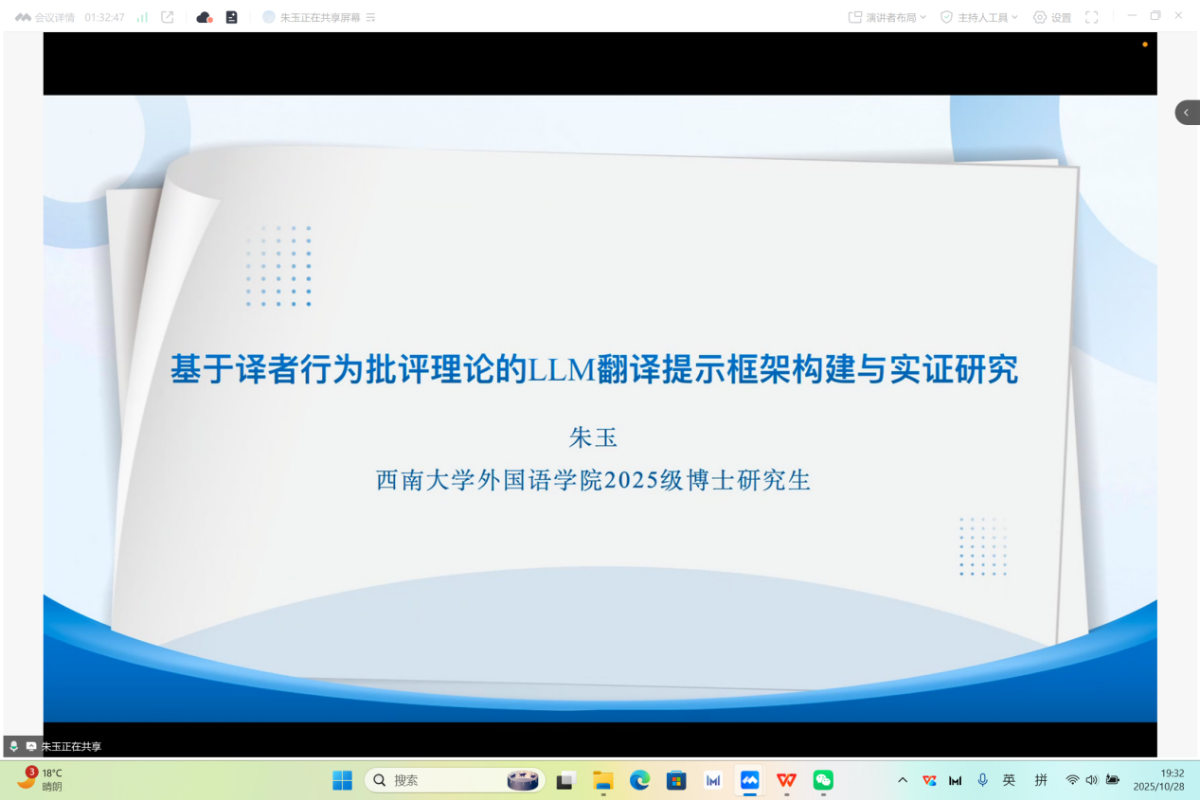Click the microphone icon beside 朱玉正在共享

tap(14, 746)
